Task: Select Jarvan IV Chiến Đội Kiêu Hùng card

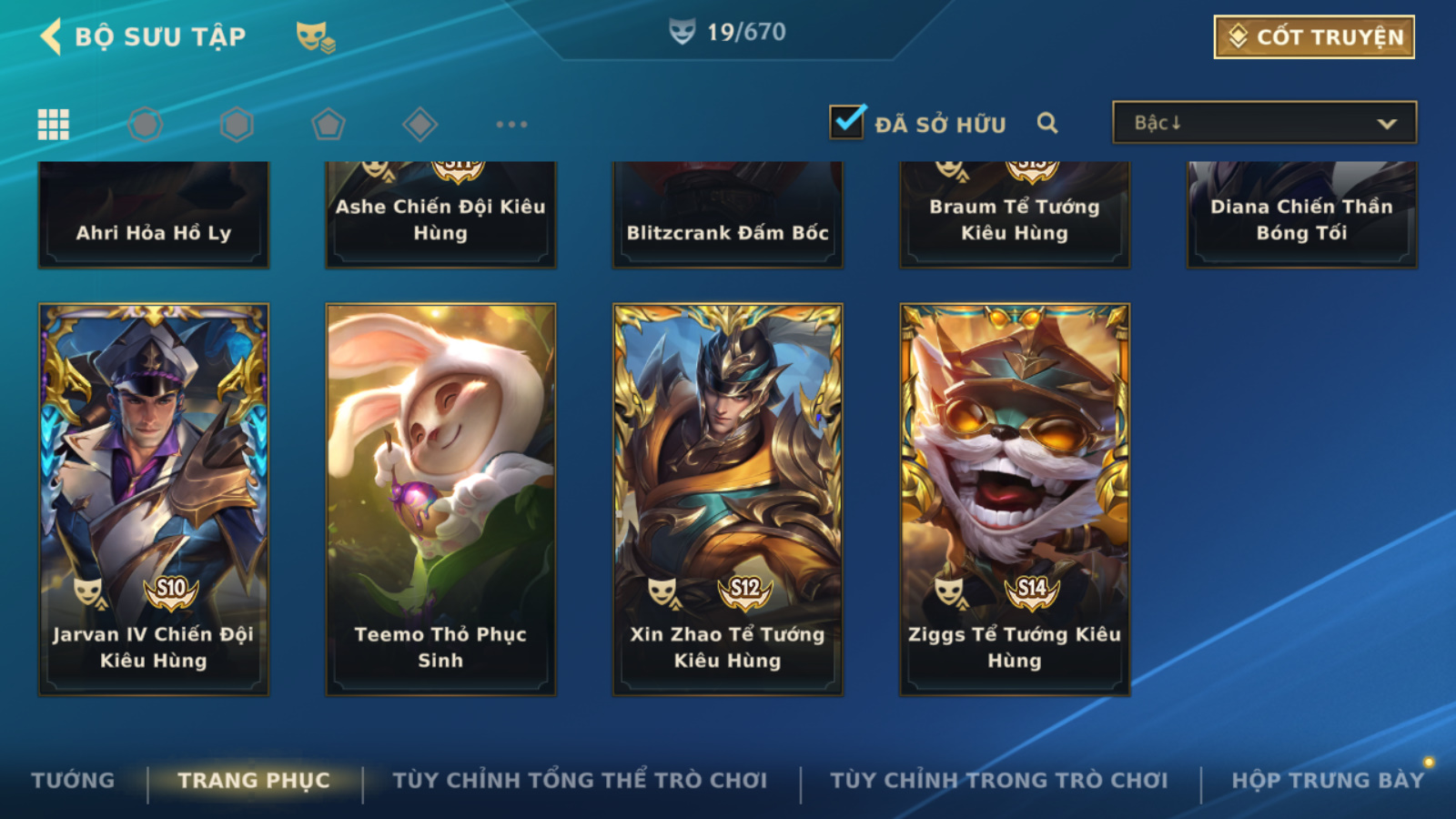Action: (154, 500)
